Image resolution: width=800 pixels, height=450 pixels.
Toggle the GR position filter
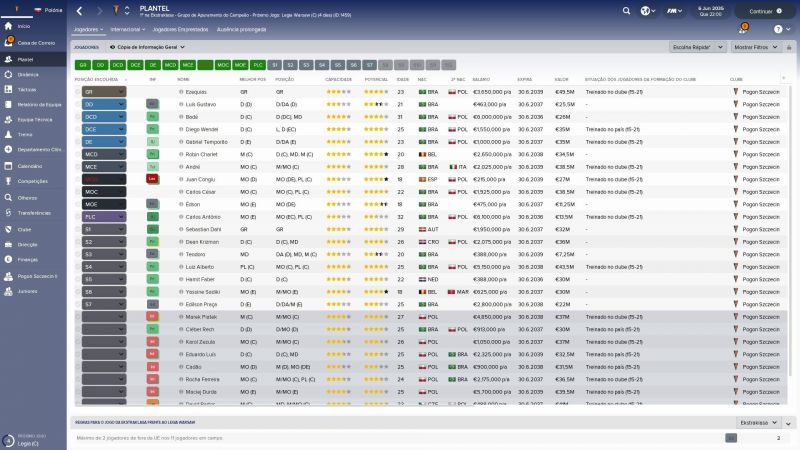click(83, 64)
